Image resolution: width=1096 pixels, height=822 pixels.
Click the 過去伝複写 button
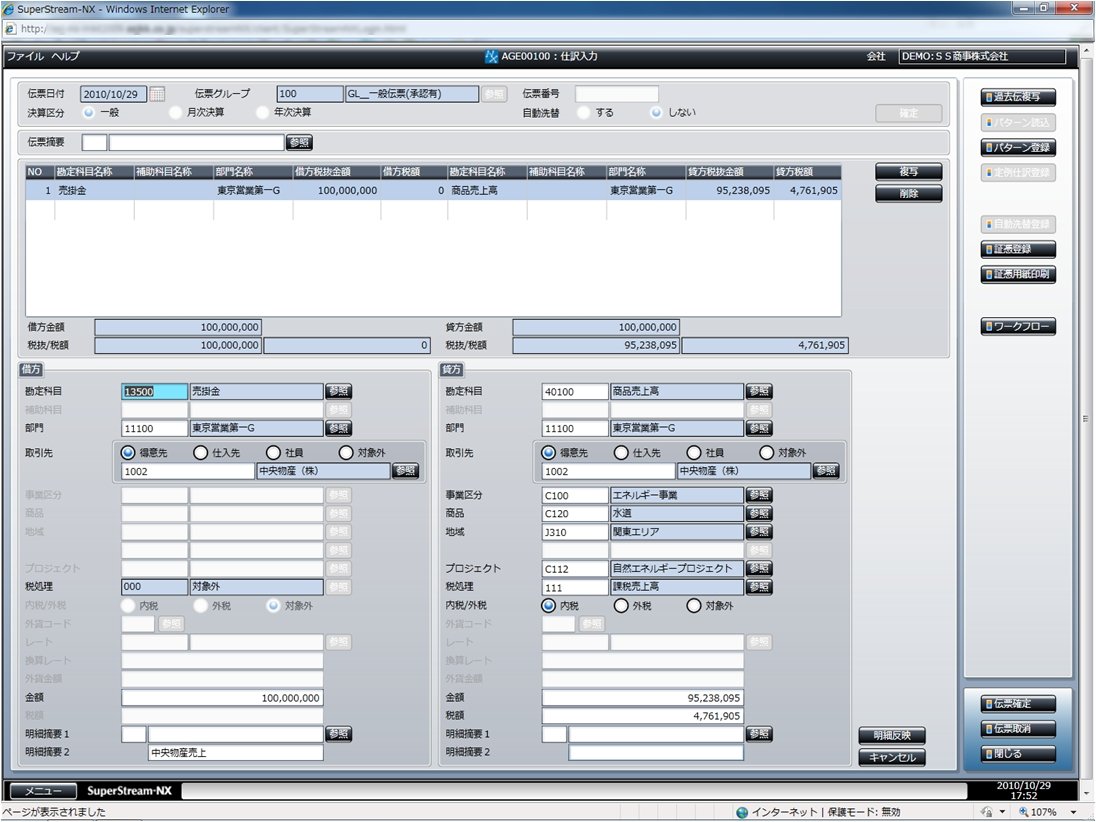[1018, 97]
